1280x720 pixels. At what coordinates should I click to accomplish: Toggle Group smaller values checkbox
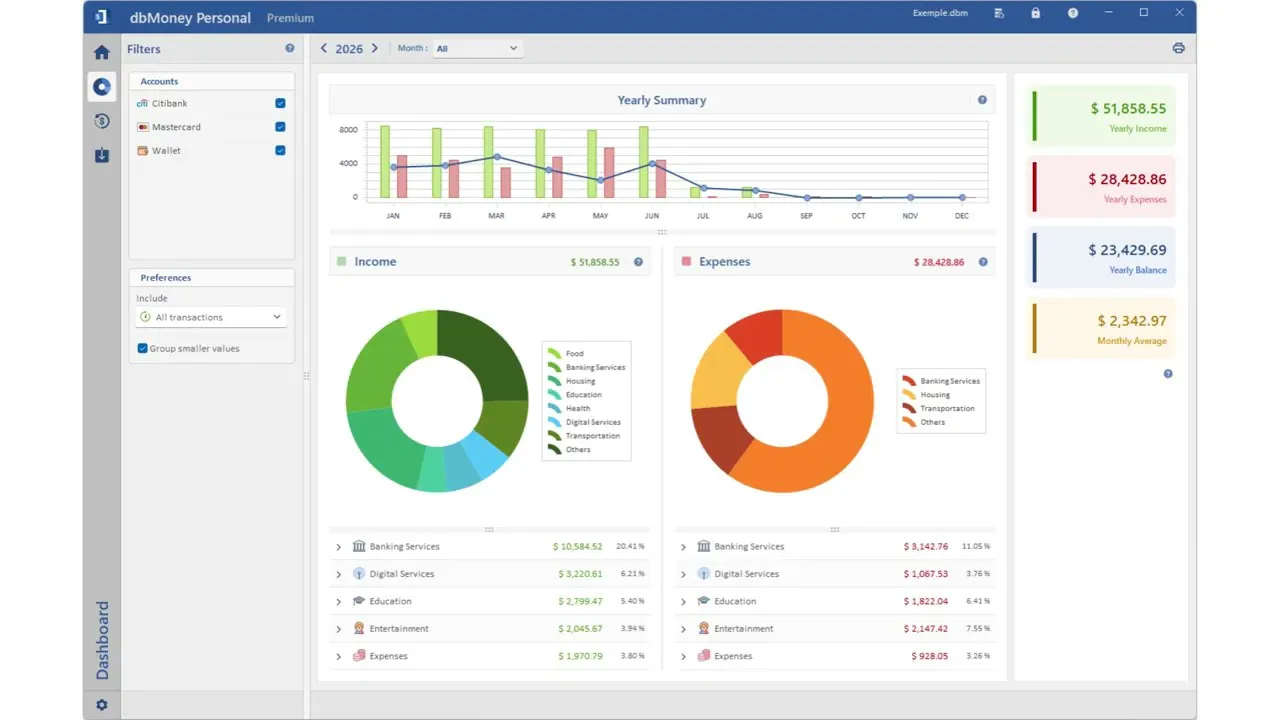pos(142,349)
